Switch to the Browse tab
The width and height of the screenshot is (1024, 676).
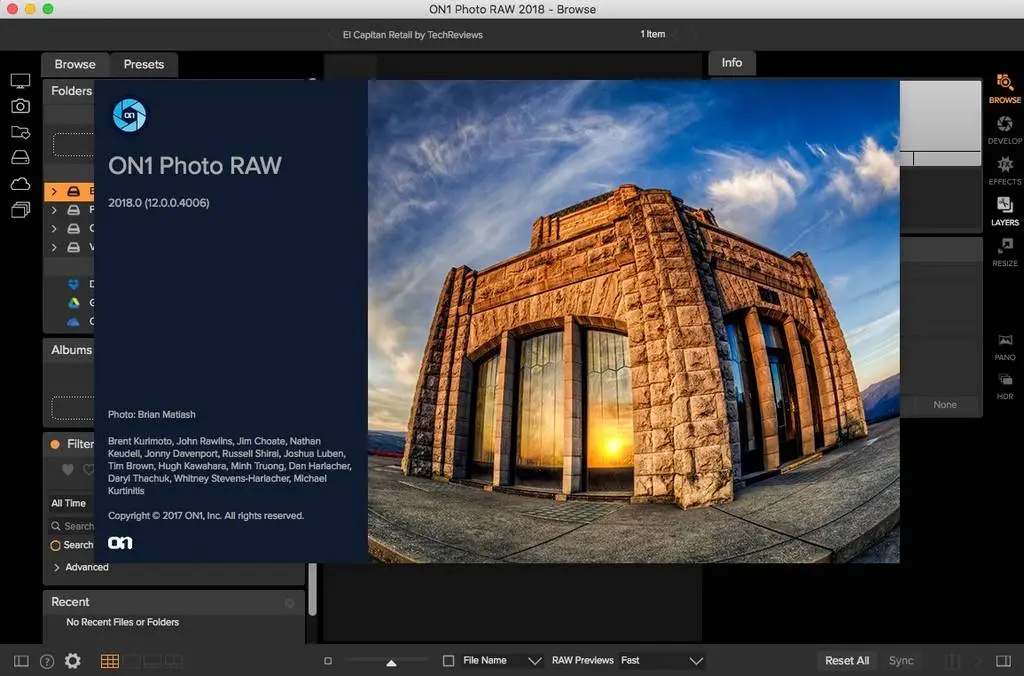tap(75, 64)
